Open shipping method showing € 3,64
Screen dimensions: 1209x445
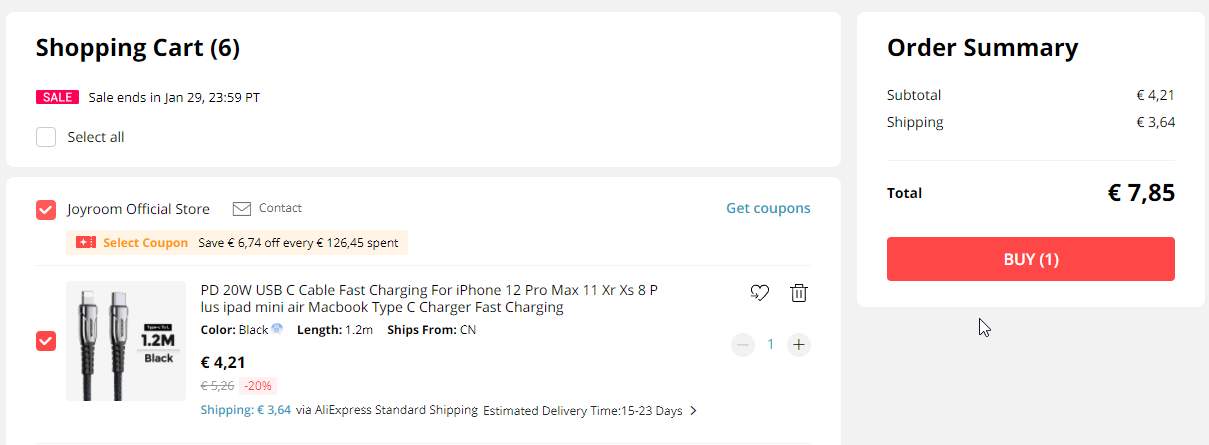pyautogui.click(x=246, y=410)
